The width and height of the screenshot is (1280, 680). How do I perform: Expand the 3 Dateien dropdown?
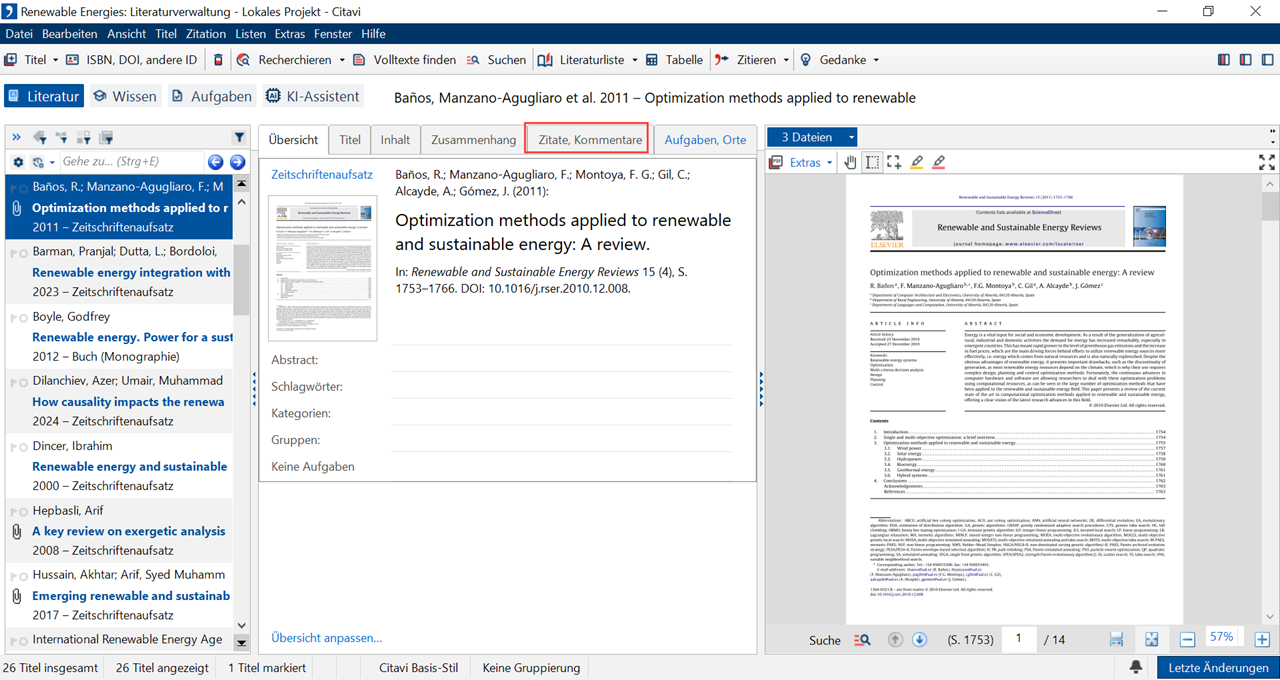pos(851,137)
